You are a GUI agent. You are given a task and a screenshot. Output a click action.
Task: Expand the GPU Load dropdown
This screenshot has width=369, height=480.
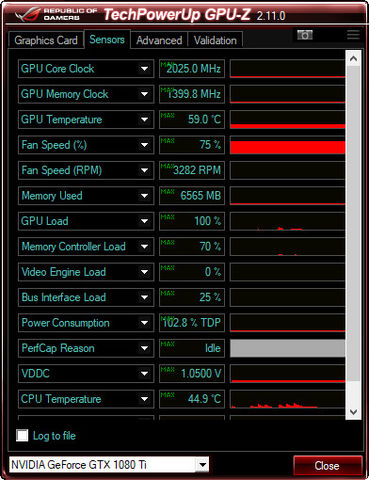point(144,221)
